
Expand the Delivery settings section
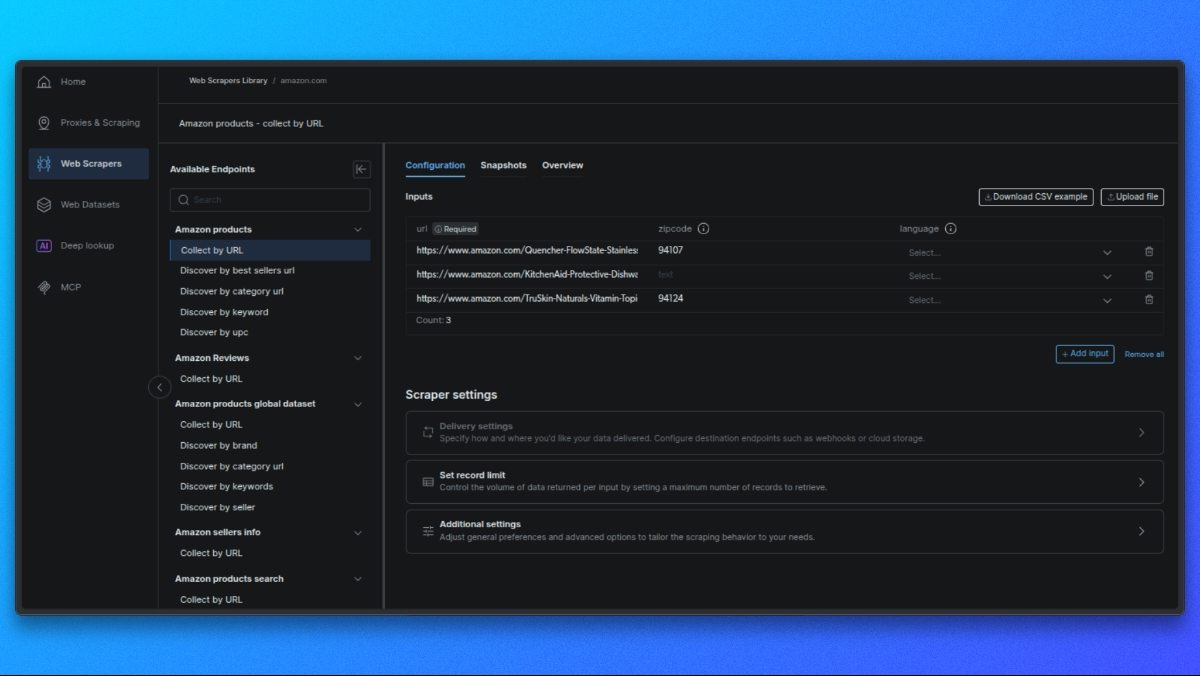(784, 433)
